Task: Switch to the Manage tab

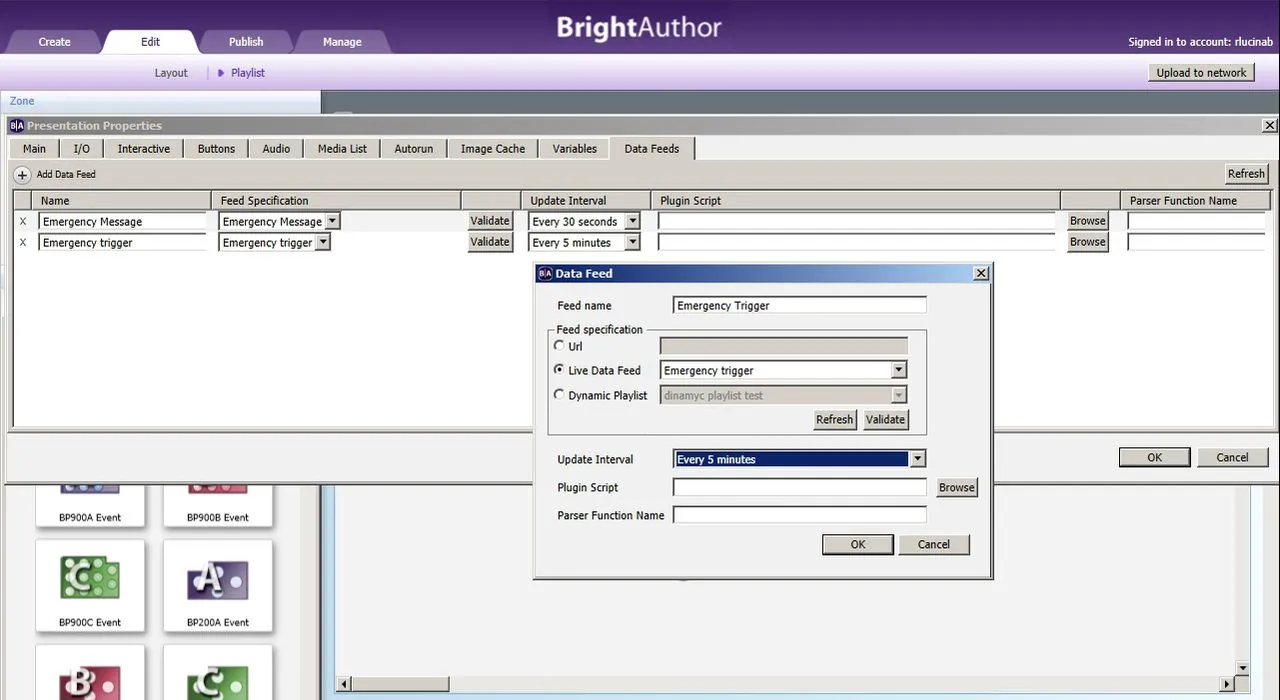Action: [342, 42]
